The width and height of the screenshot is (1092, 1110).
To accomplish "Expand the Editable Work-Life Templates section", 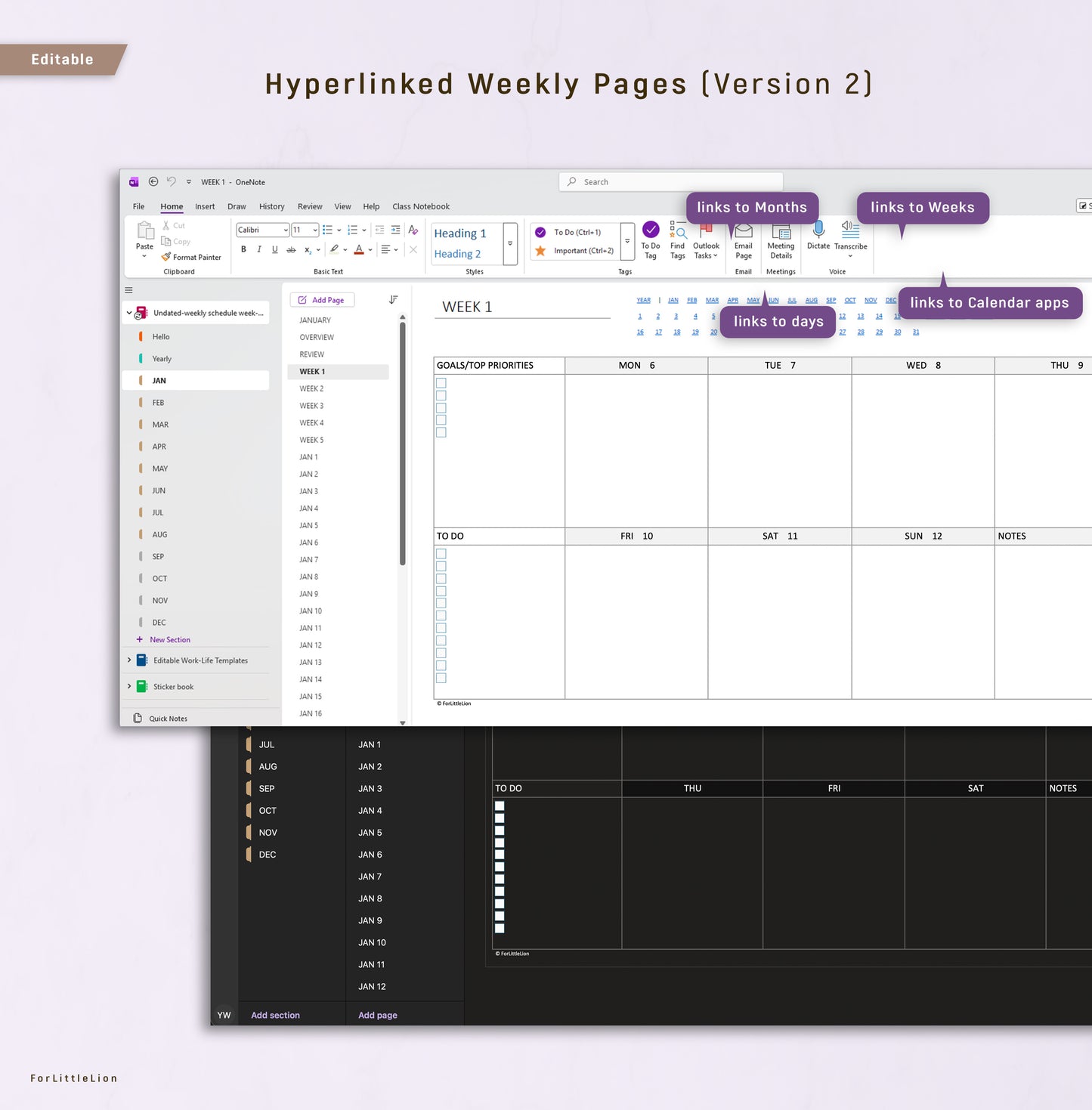I will point(129,660).
